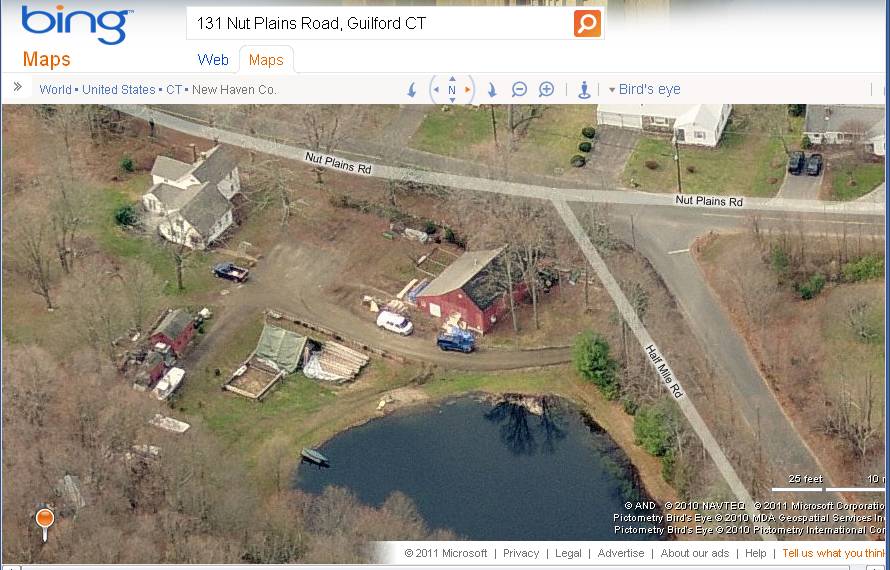Zoom in using the plus magnifier

546,89
